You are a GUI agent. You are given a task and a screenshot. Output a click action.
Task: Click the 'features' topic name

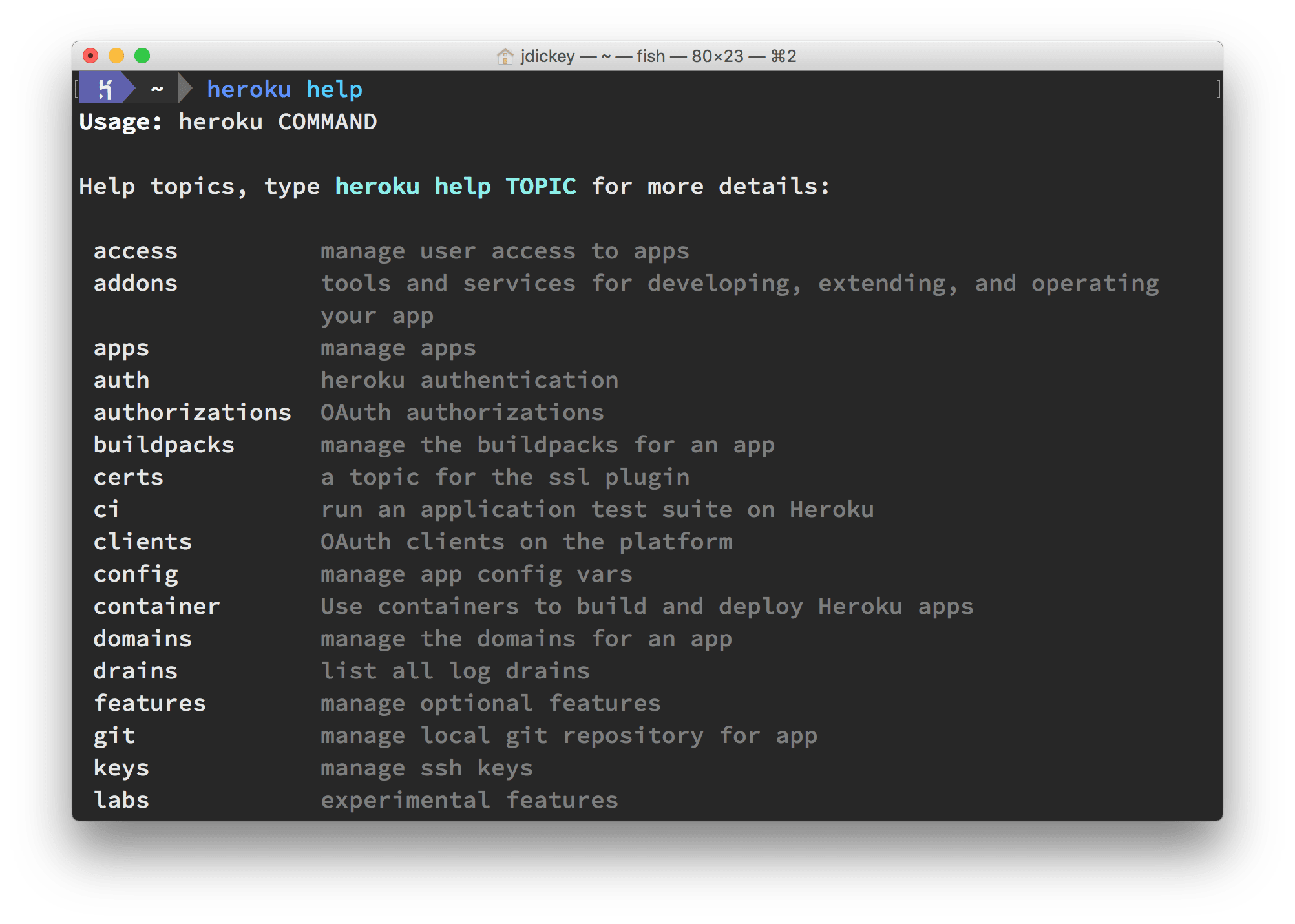149,703
